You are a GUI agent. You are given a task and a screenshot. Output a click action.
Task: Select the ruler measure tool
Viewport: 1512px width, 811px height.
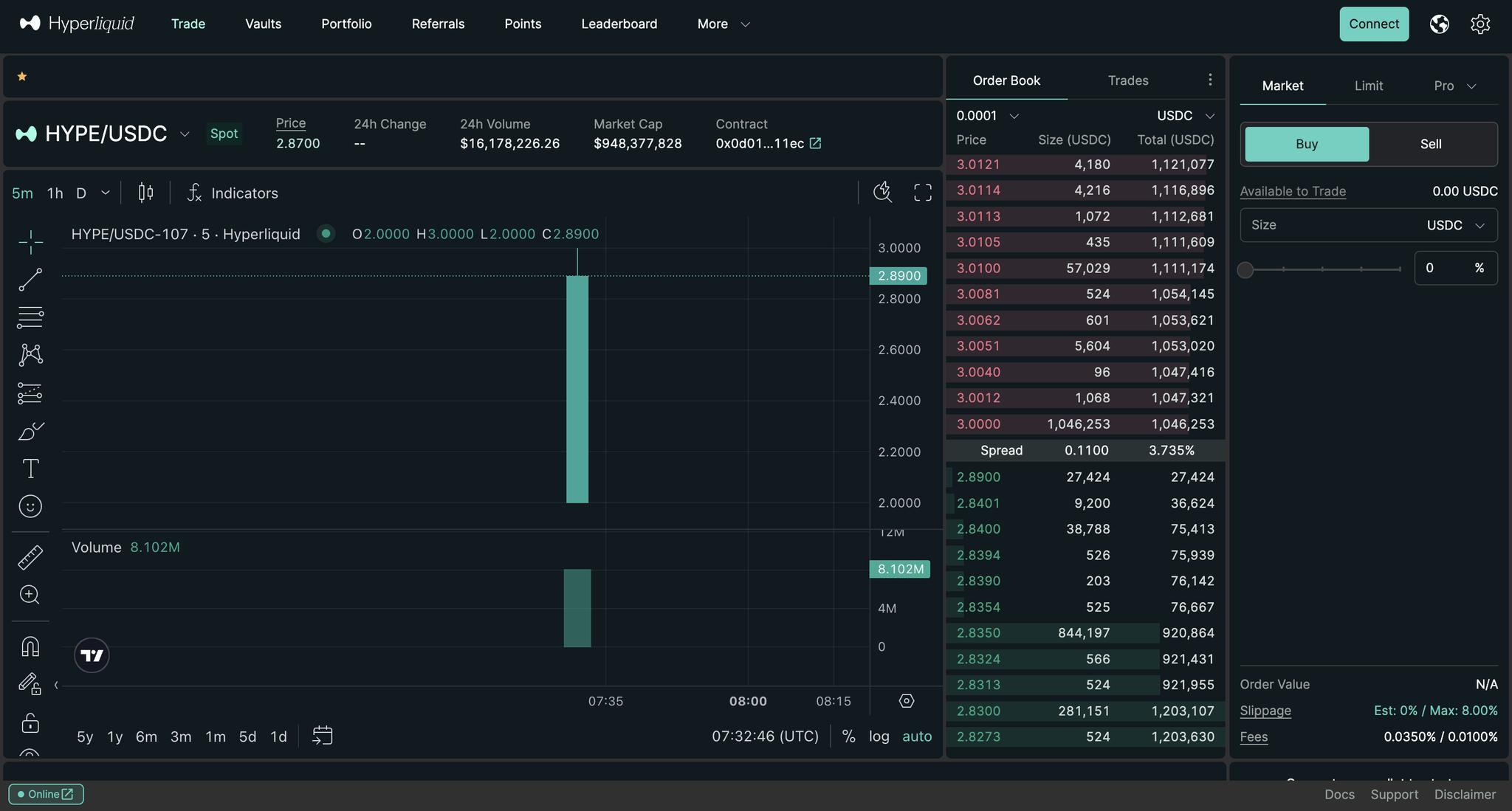pyautogui.click(x=30, y=557)
